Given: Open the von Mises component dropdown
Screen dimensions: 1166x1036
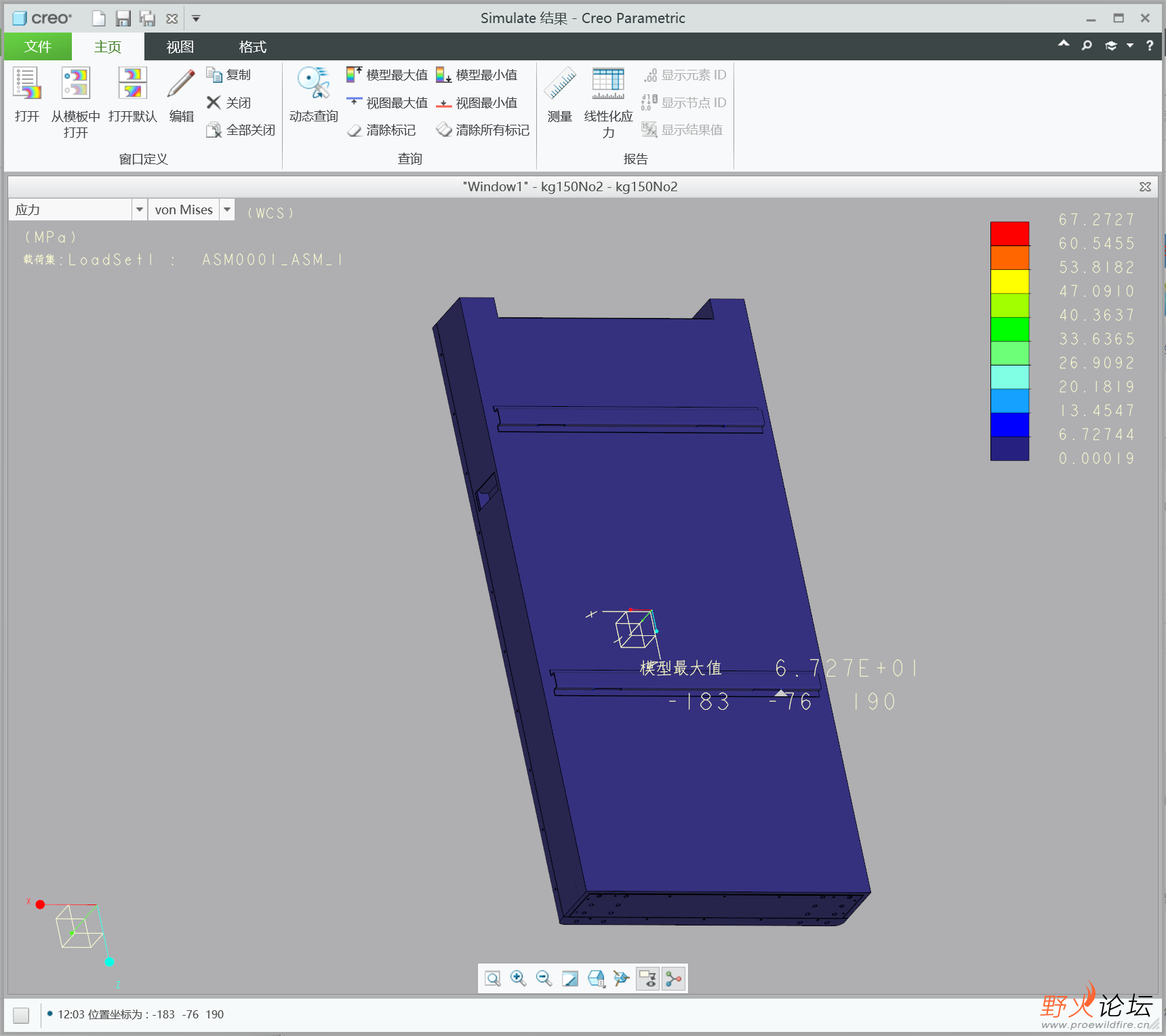Looking at the screenshot, I should tap(227, 210).
